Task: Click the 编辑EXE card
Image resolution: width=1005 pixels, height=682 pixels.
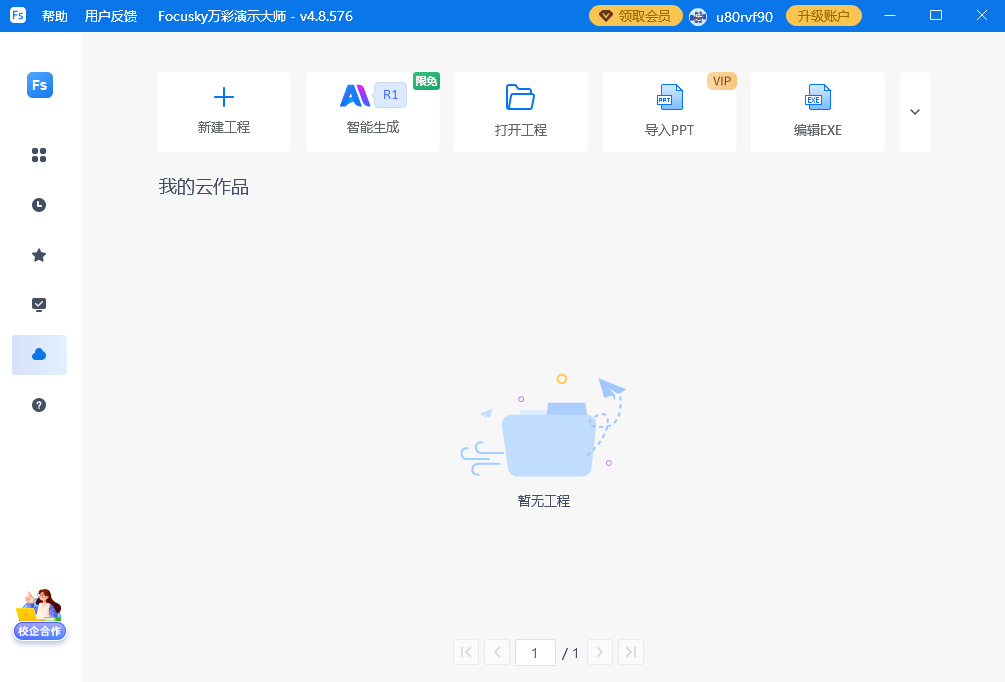Action: 817,112
